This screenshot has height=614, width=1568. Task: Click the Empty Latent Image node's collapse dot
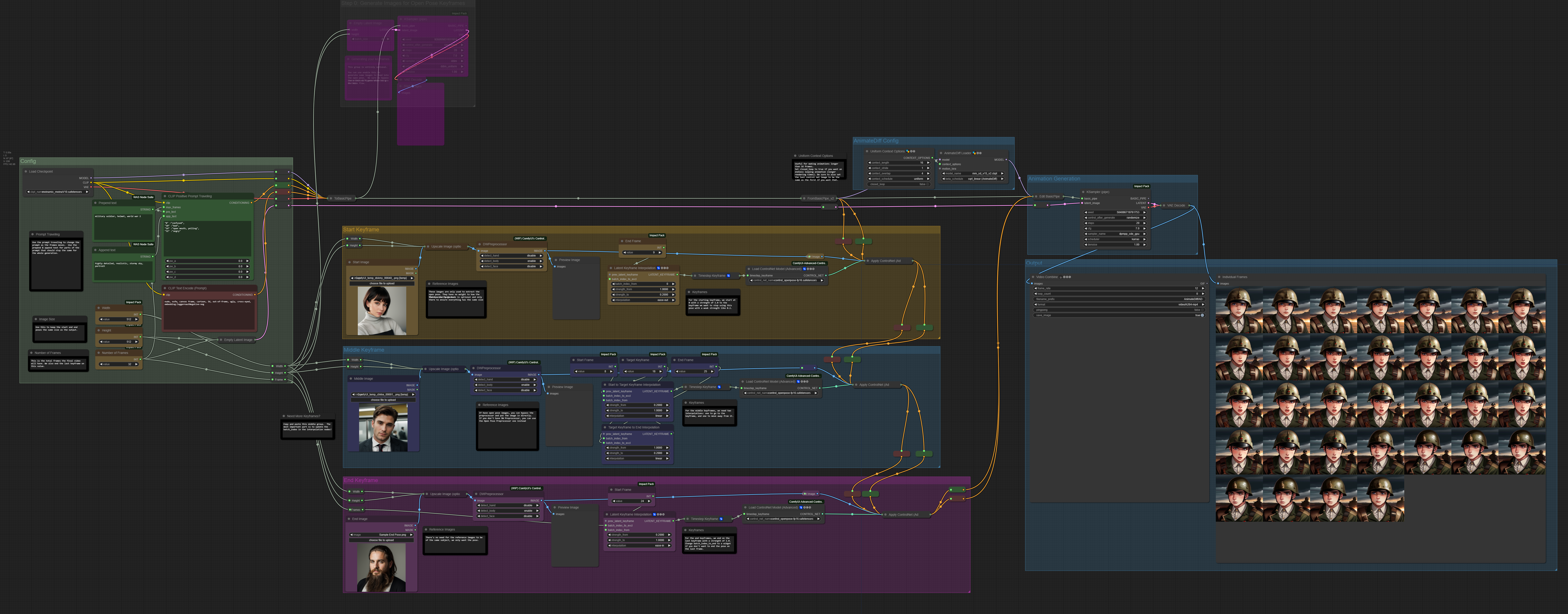[x=221, y=340]
